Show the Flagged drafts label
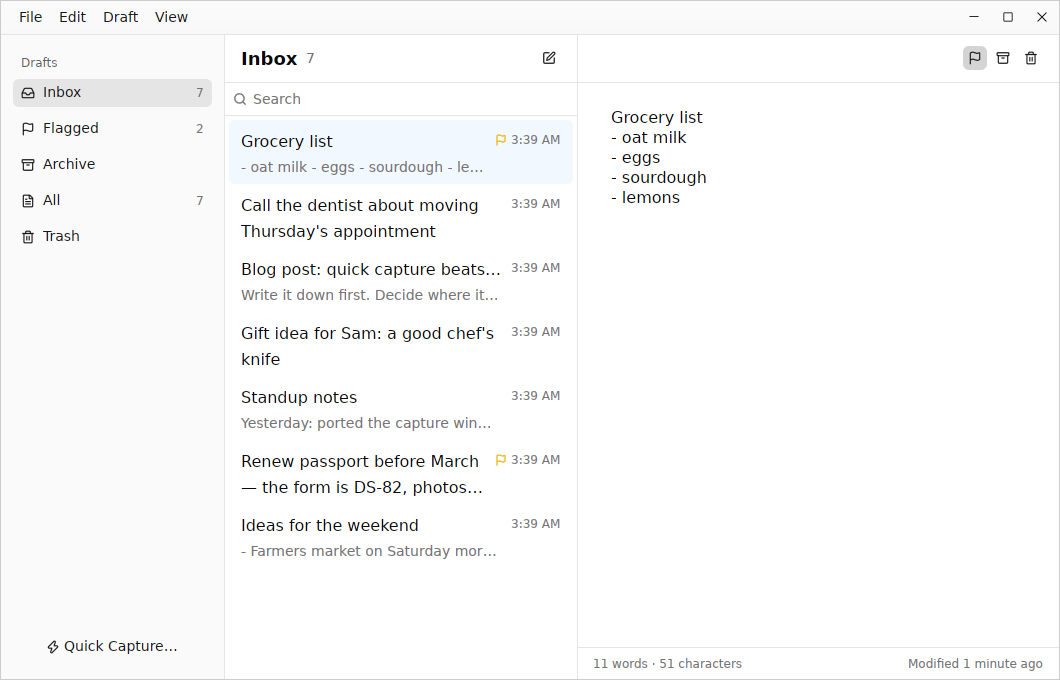Image resolution: width=1060 pixels, height=680 pixels. (70, 128)
